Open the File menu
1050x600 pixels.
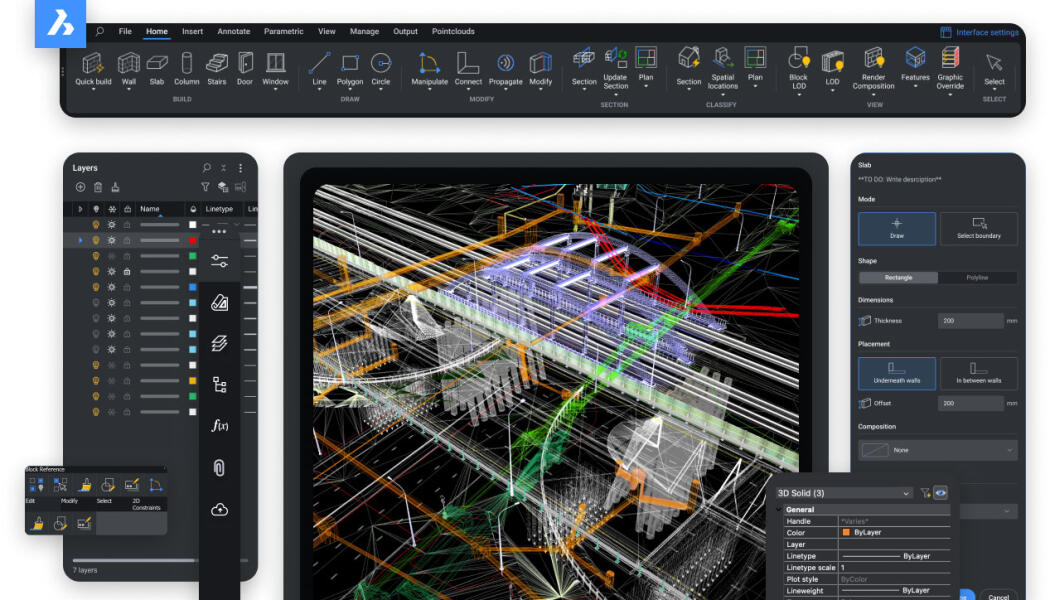point(125,31)
